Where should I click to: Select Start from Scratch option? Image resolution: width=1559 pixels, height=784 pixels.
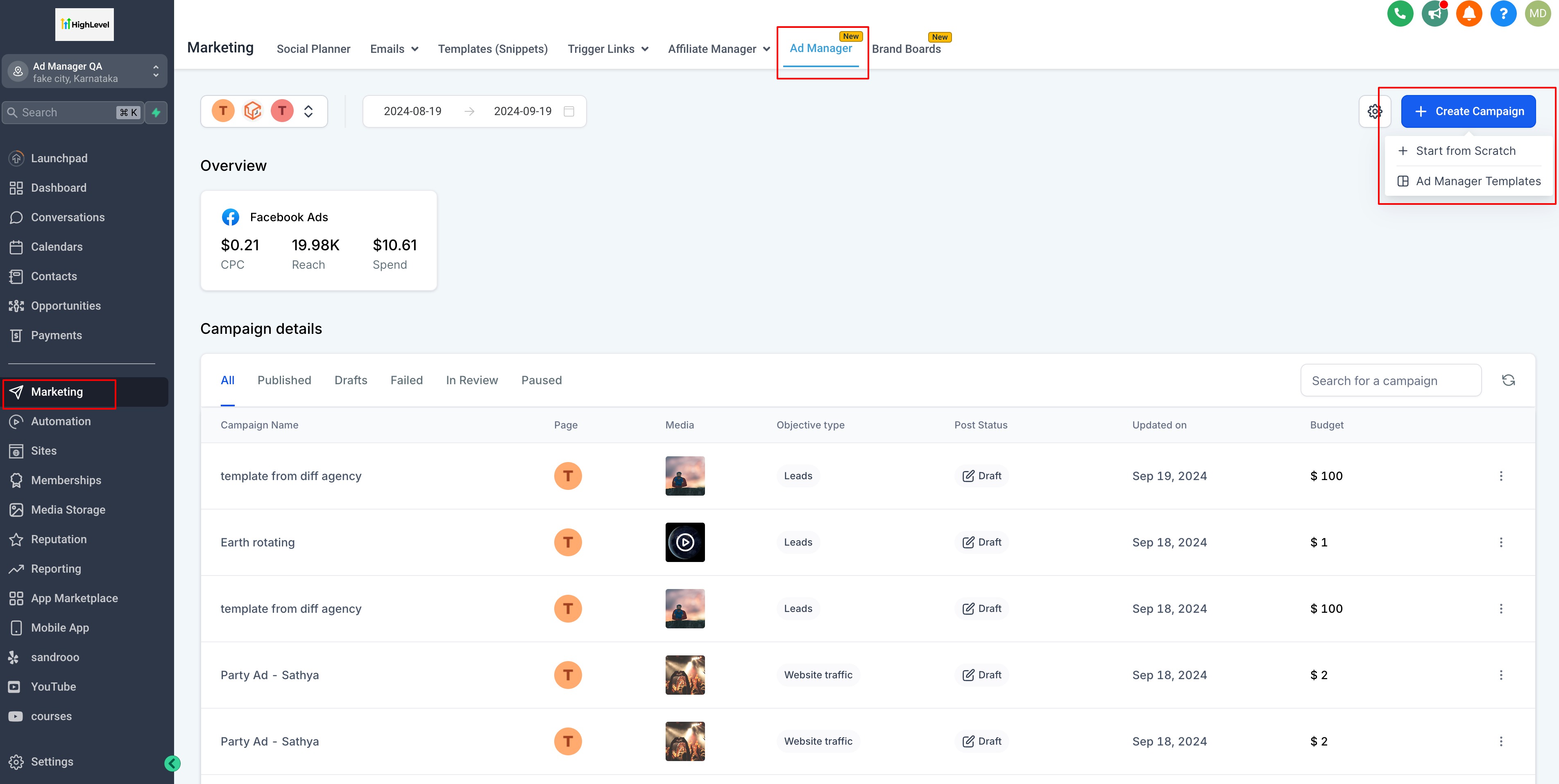[1465, 151]
